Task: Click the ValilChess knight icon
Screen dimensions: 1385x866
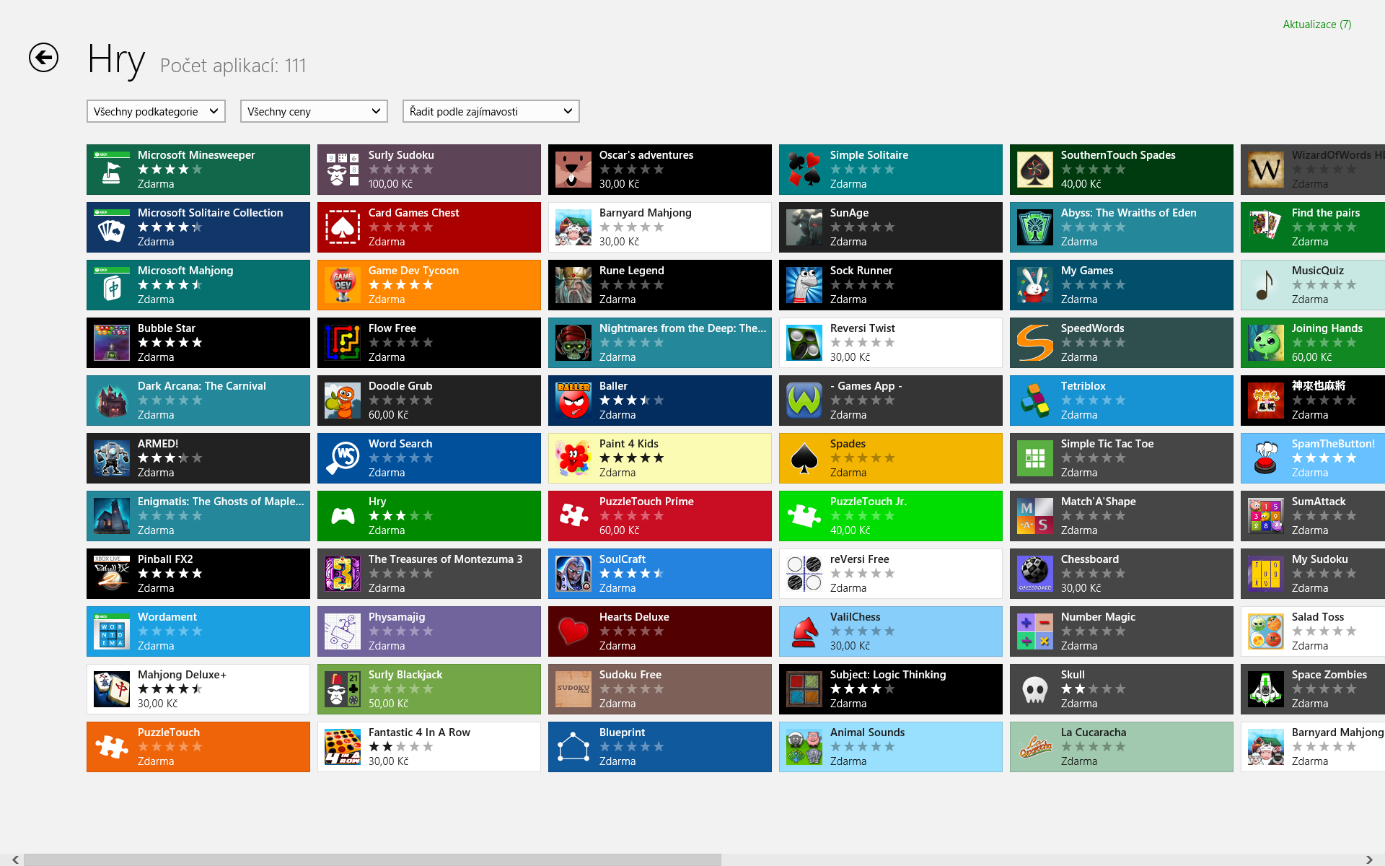Action: coord(805,632)
